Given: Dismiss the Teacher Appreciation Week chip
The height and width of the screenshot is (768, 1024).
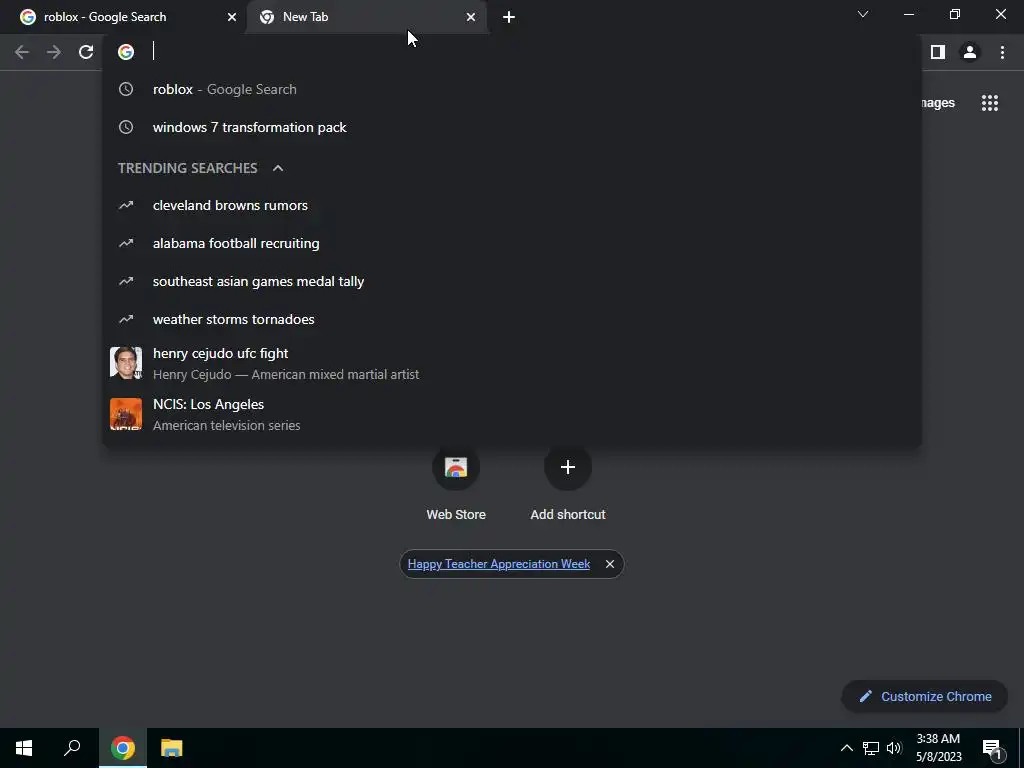Looking at the screenshot, I should point(609,564).
